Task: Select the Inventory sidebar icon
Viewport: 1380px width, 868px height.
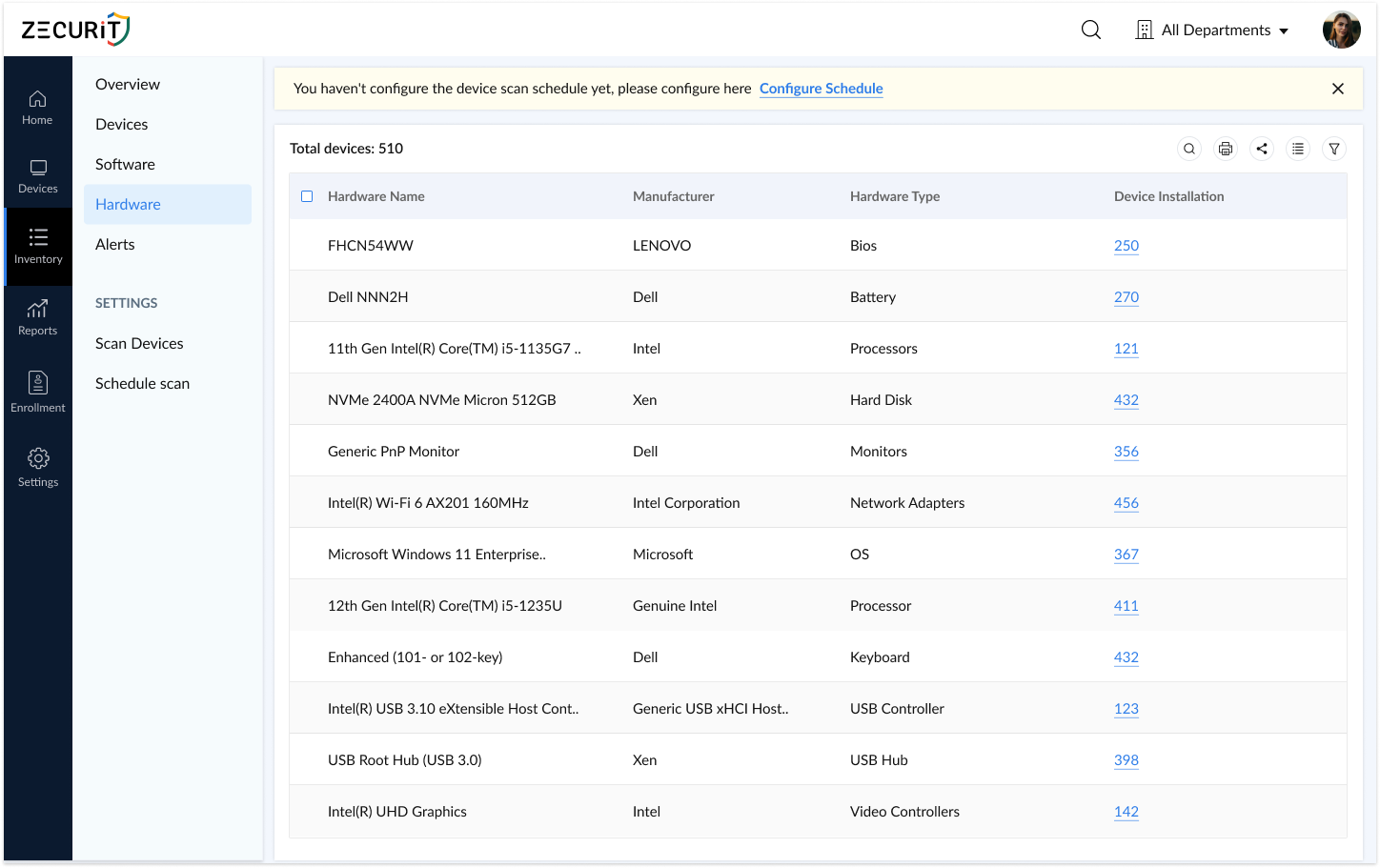Action: [x=38, y=247]
